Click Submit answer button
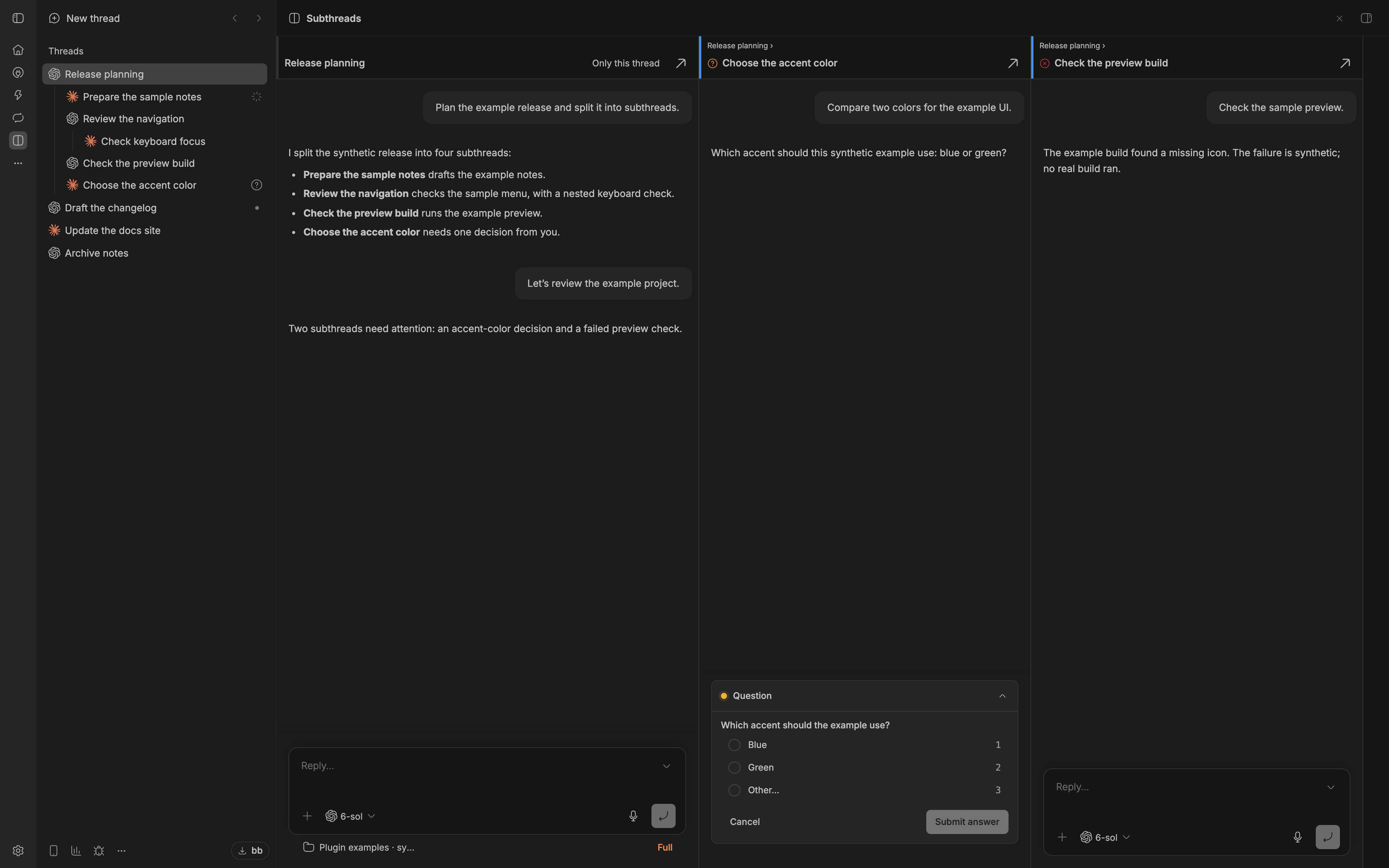 pyautogui.click(x=967, y=822)
